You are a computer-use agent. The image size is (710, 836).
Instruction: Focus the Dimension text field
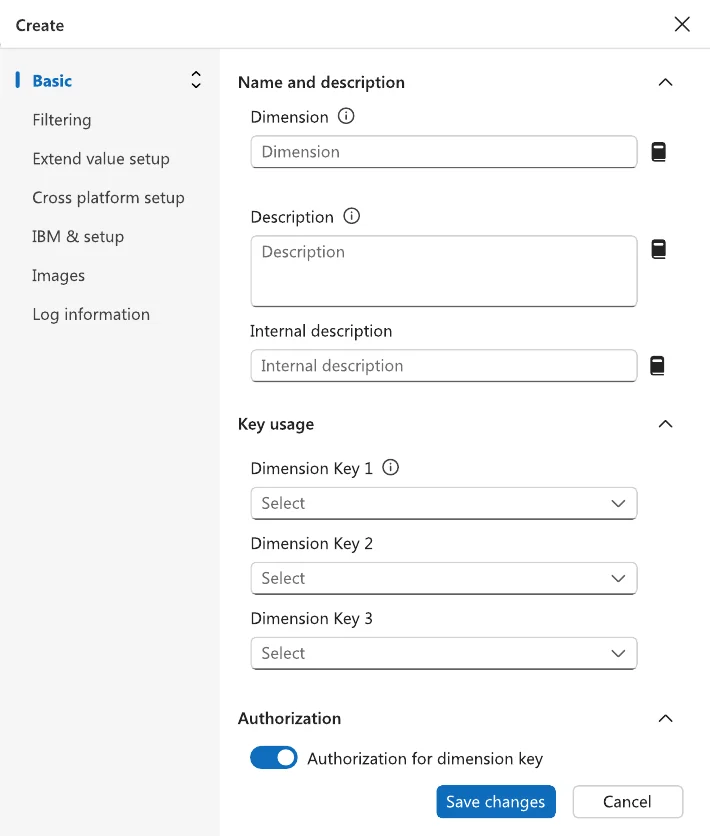[x=444, y=152]
